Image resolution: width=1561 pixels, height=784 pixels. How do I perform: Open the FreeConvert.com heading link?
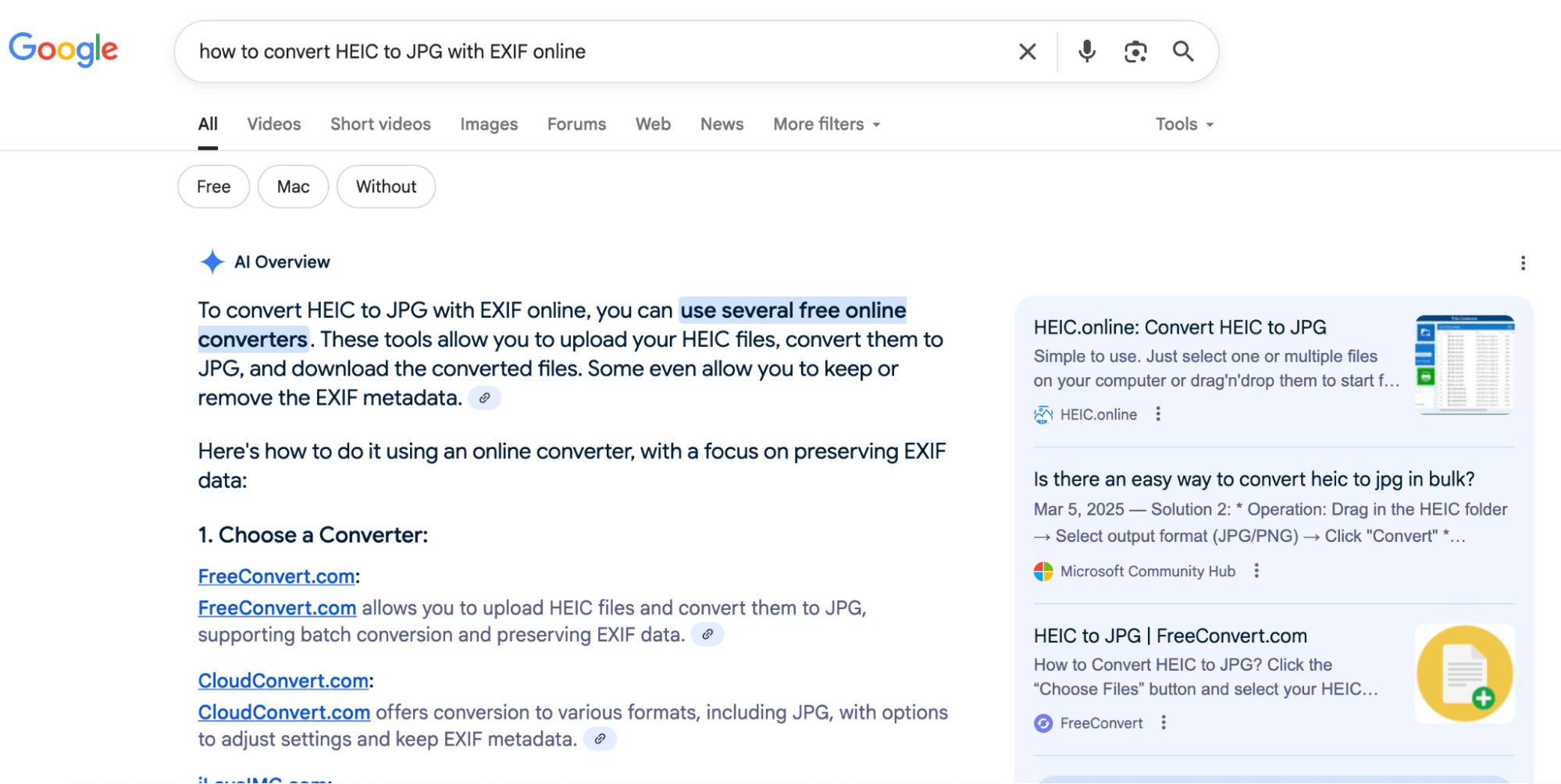click(276, 576)
